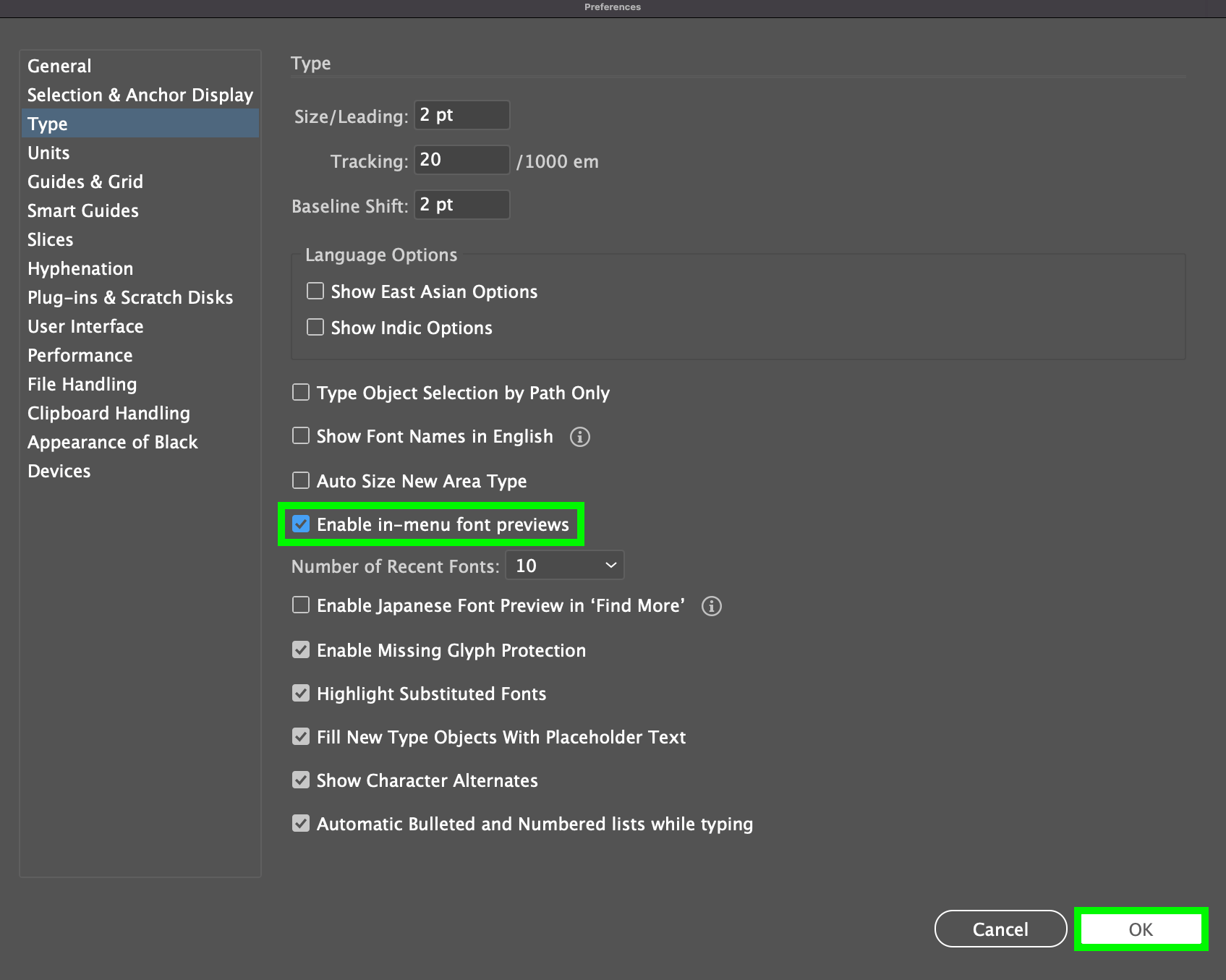Open the Number of Recent Fonts dropdown

pos(564,565)
